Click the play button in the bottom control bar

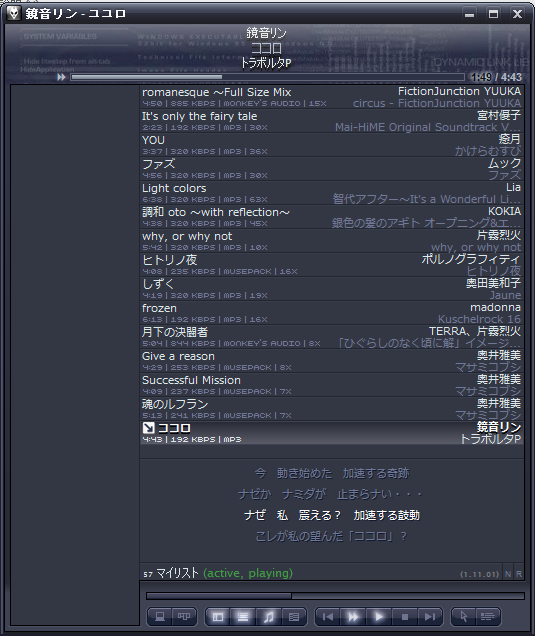pyautogui.click(x=378, y=617)
